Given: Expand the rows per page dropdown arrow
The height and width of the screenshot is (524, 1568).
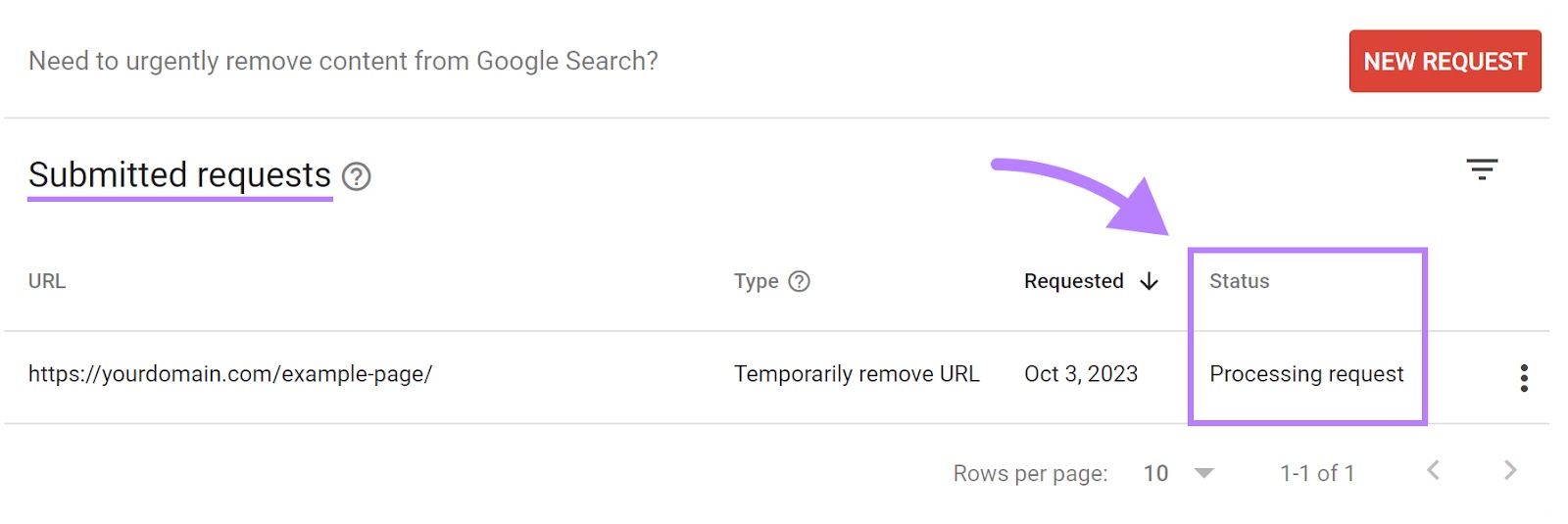Looking at the screenshot, I should [1204, 473].
